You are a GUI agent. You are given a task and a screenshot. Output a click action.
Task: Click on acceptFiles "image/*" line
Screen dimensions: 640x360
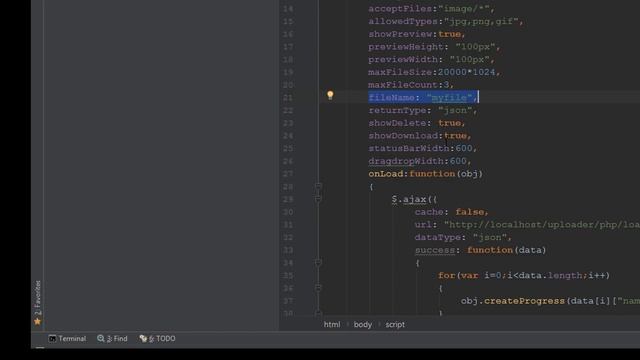431,9
